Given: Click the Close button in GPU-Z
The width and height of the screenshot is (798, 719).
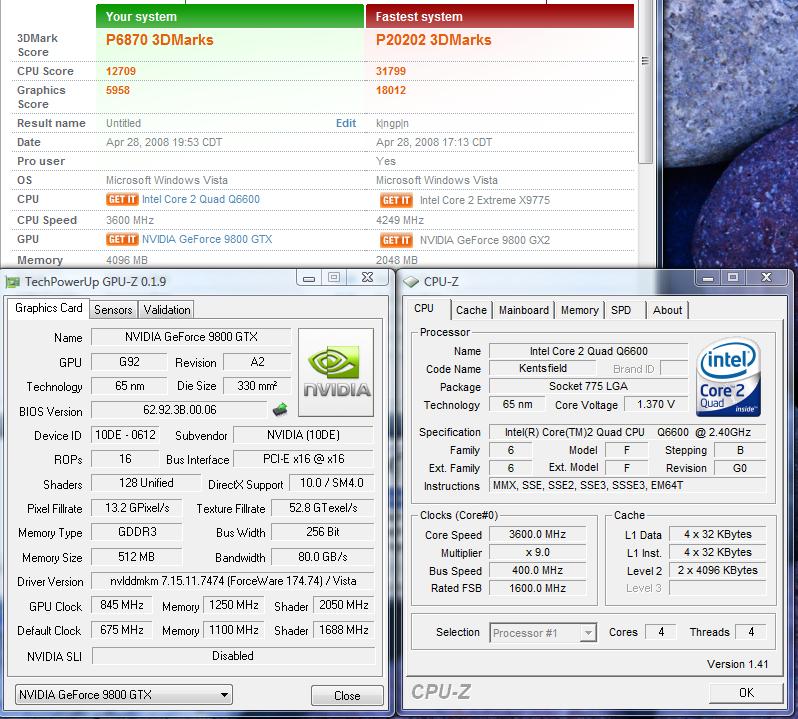Looking at the screenshot, I should pos(347,696).
